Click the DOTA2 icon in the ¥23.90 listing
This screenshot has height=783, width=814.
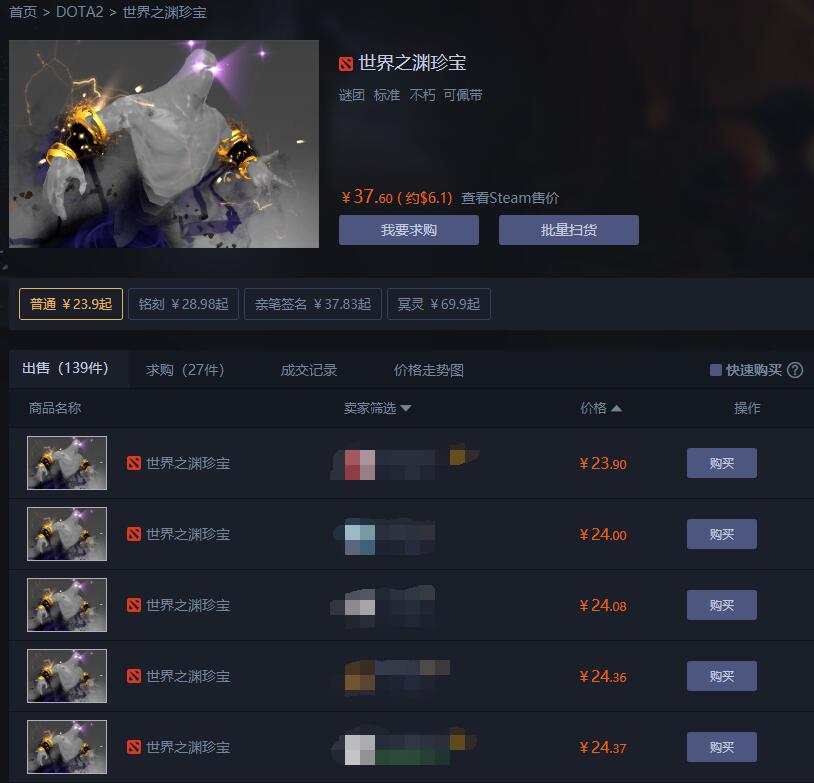(x=134, y=463)
